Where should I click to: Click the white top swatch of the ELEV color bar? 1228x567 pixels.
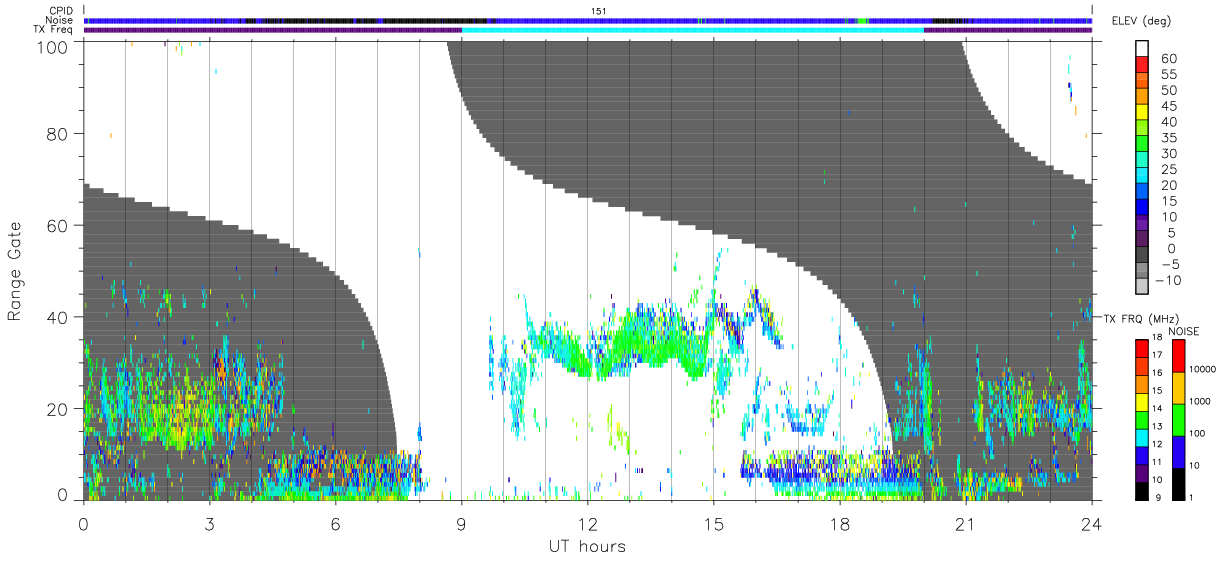tap(1143, 48)
